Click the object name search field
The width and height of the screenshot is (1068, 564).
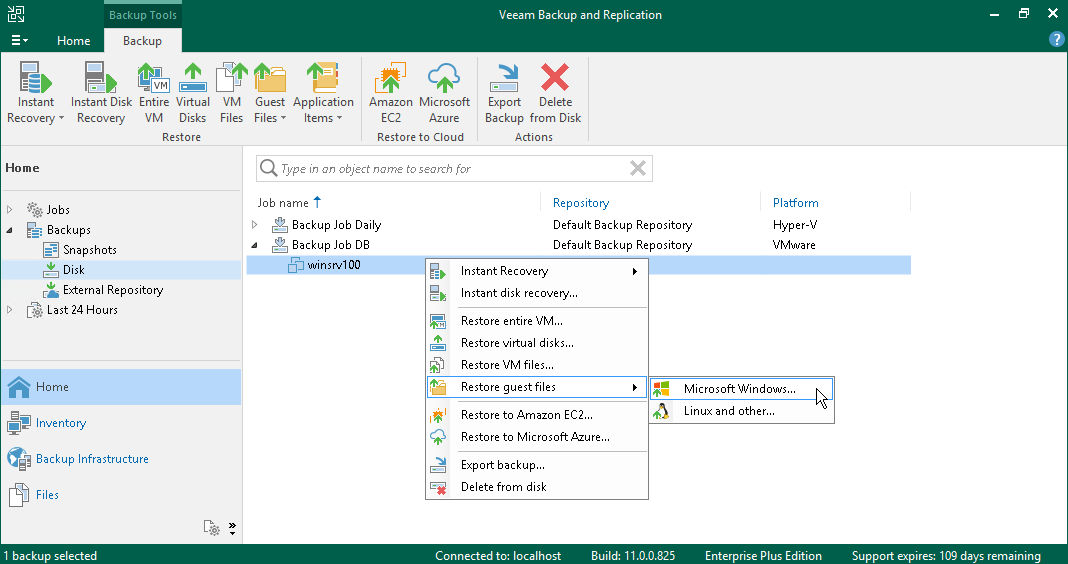(x=450, y=169)
